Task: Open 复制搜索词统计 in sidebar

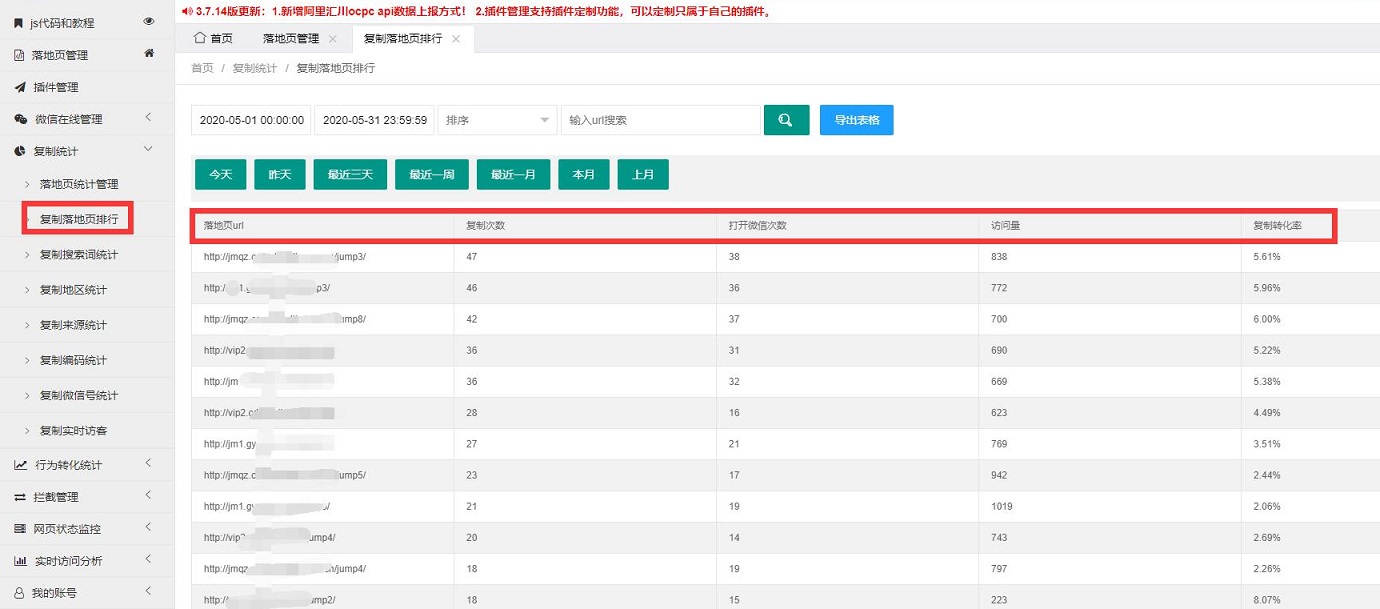Action: 79,255
